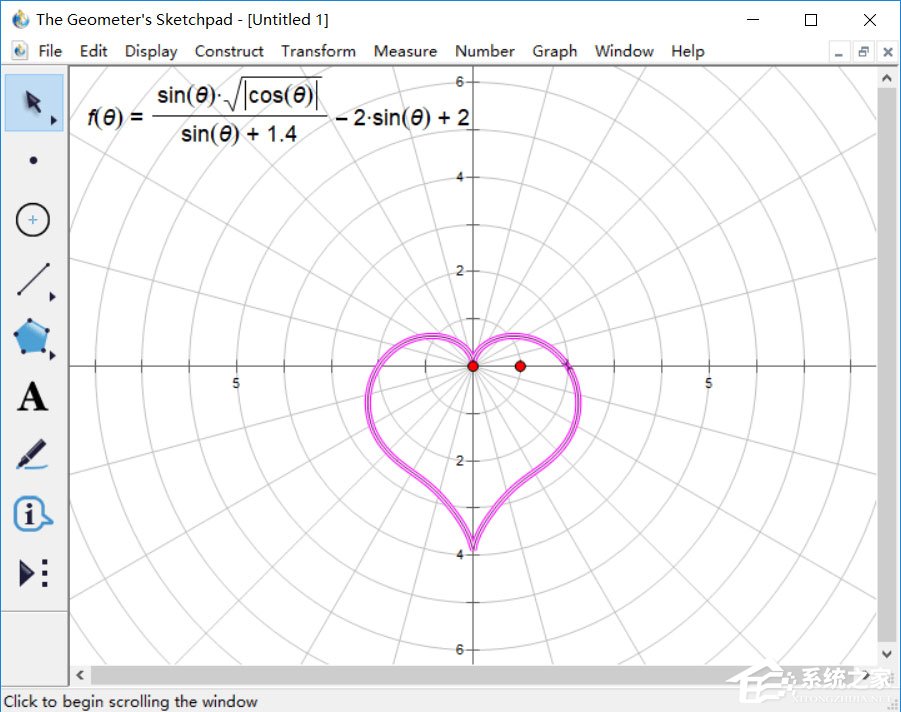
Task: Minimize the Untitled 1 document window
Action: 839,52
